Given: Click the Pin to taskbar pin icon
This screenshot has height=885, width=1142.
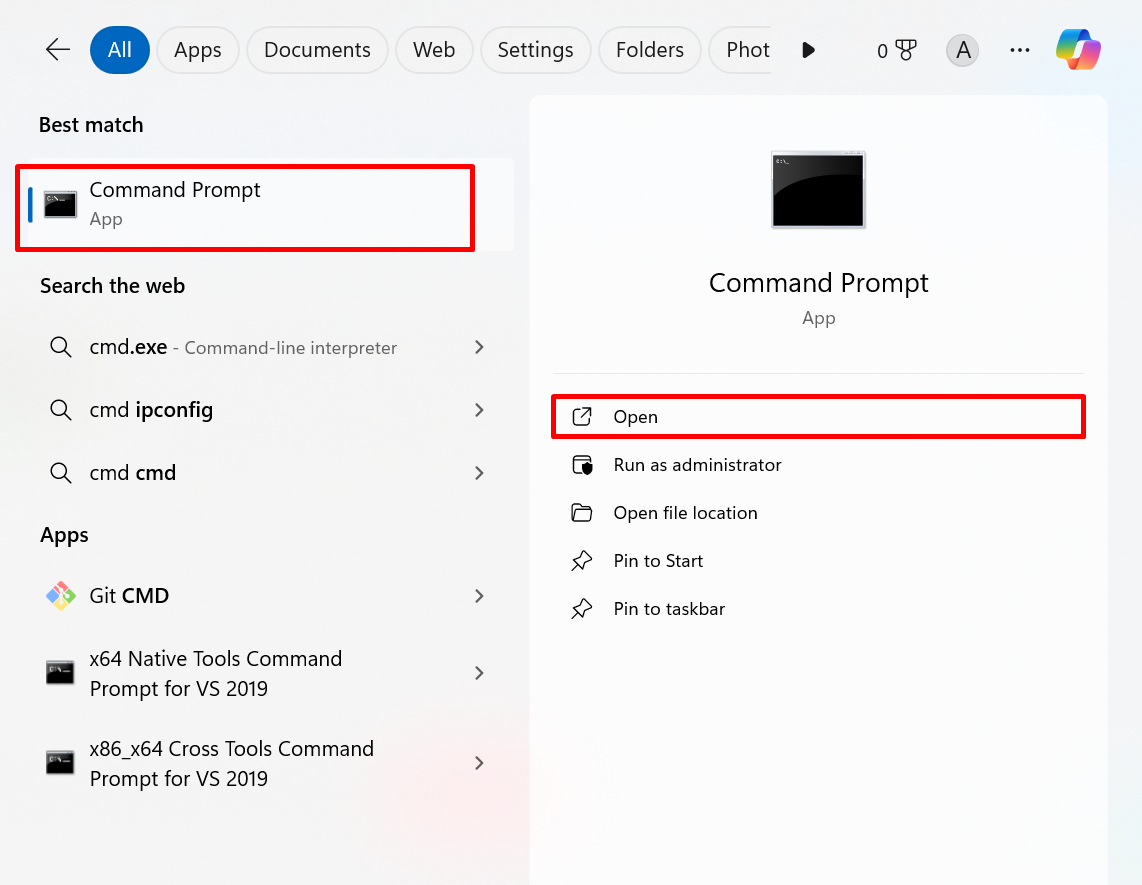Looking at the screenshot, I should [x=581, y=609].
